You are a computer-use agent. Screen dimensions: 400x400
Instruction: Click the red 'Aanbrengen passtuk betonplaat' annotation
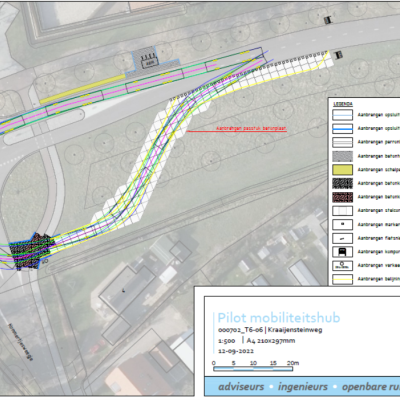tap(251, 128)
